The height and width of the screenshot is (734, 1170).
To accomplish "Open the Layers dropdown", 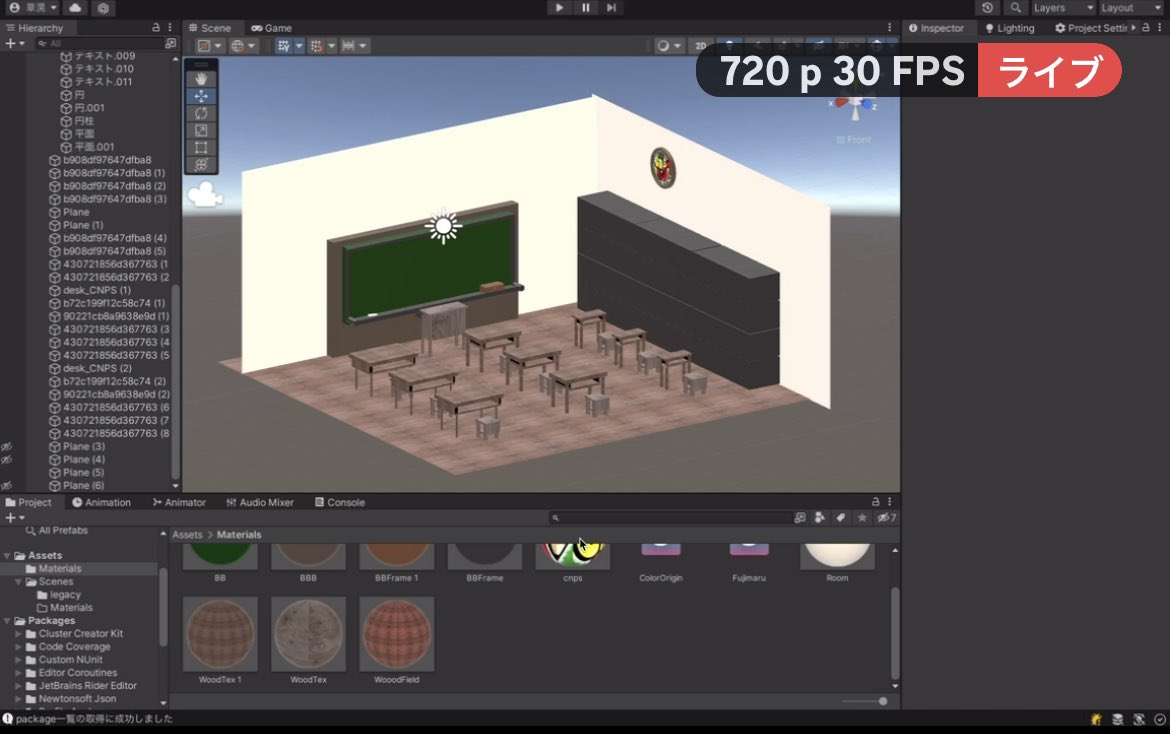I will (x=1063, y=7).
